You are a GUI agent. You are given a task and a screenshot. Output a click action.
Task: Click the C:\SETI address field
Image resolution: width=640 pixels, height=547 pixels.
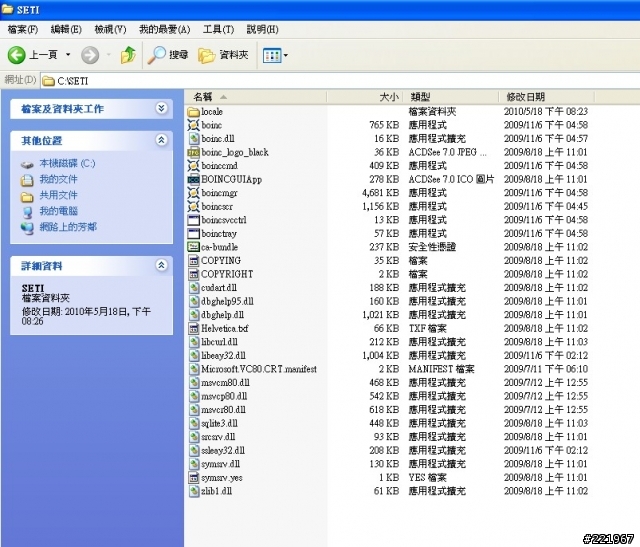click(341, 81)
